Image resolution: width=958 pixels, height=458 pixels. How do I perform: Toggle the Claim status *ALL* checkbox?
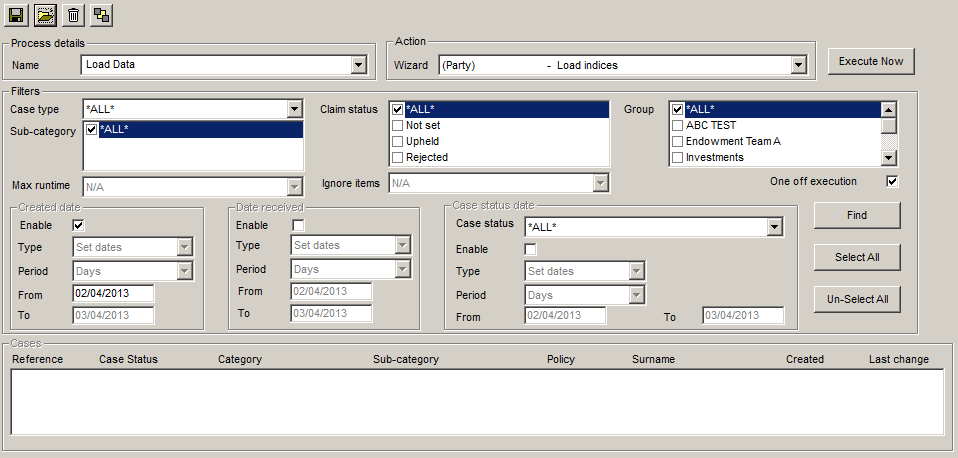tap(397, 109)
